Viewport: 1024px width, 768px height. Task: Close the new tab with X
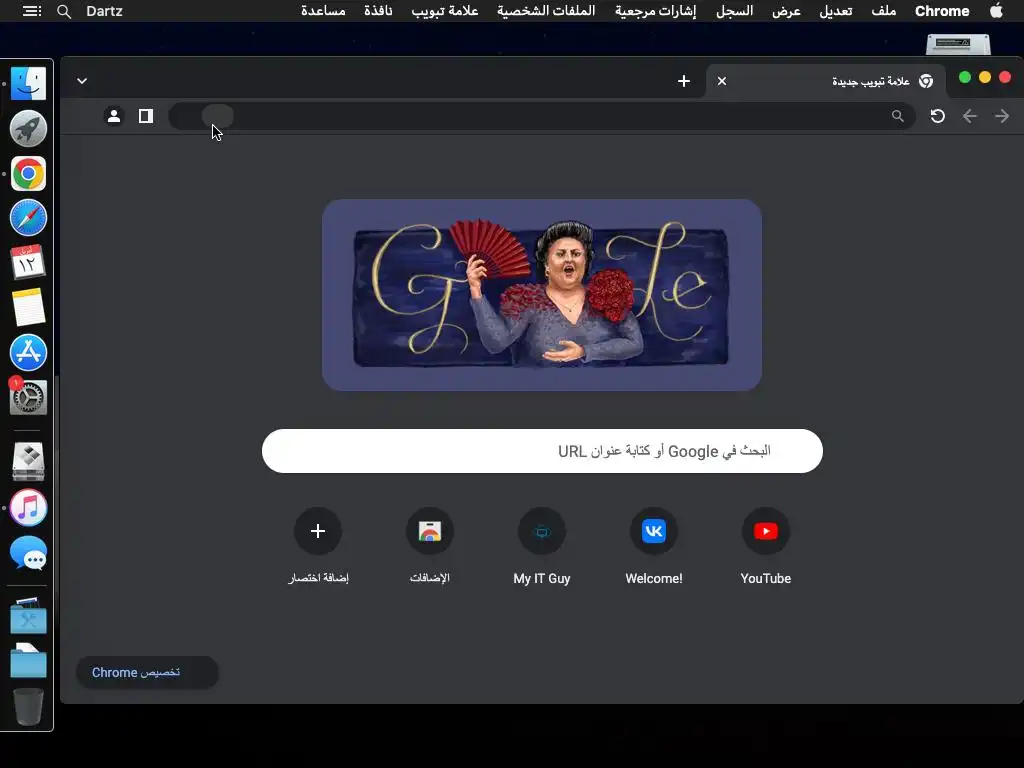point(722,81)
